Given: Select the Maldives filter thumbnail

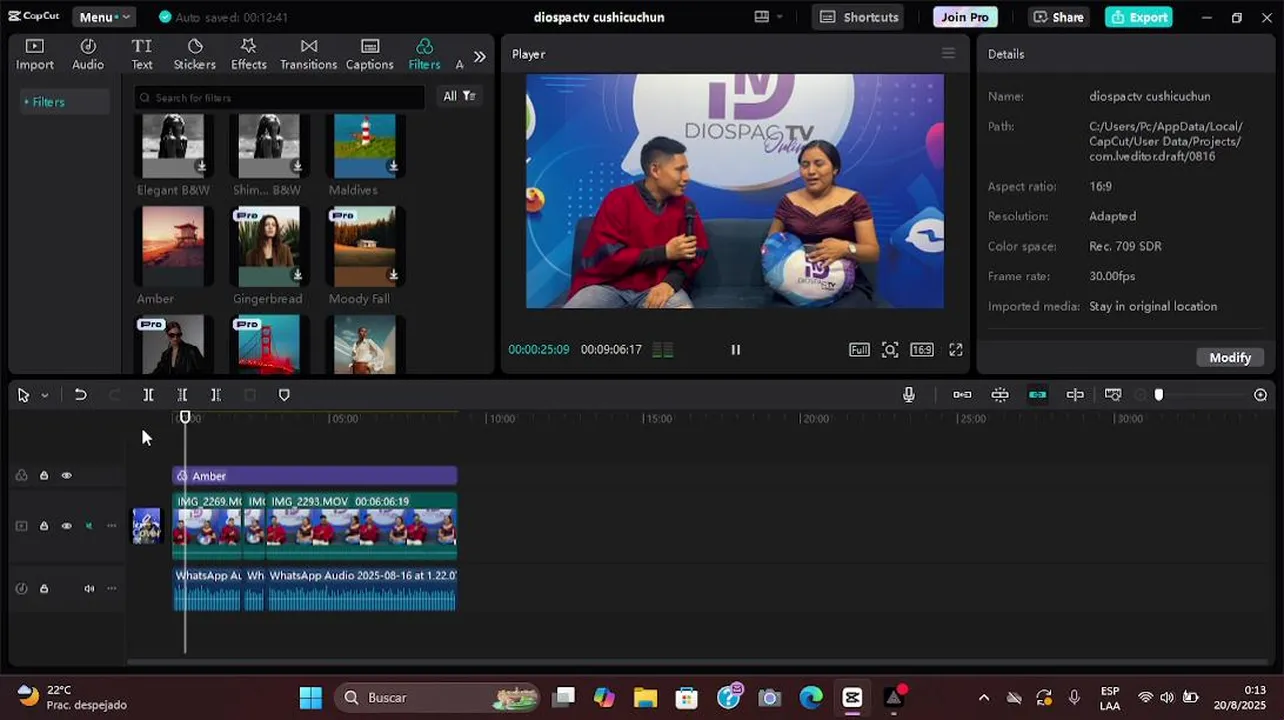Looking at the screenshot, I should click(x=365, y=144).
